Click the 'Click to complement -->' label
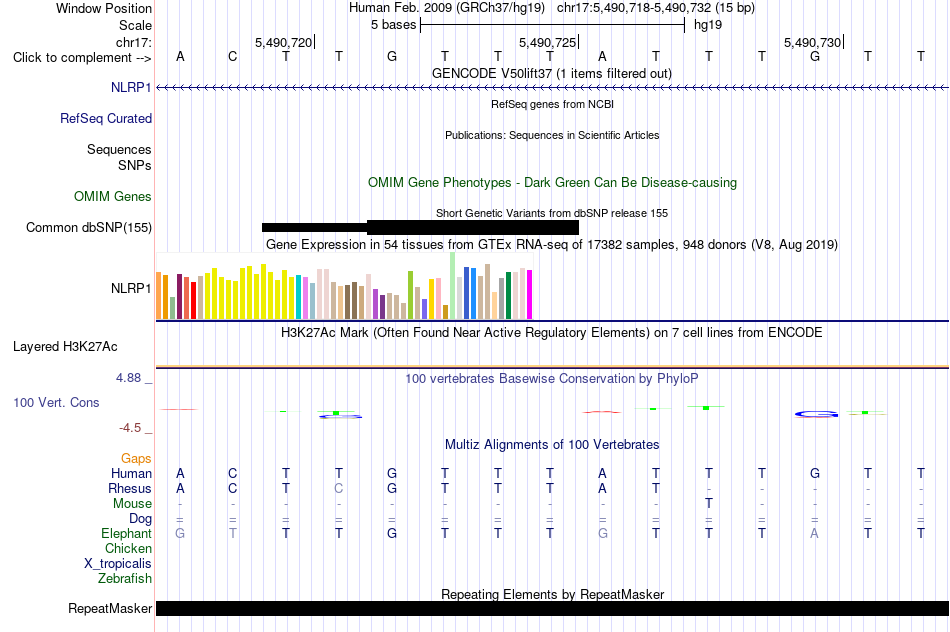950x632 pixels. click(x=82, y=58)
